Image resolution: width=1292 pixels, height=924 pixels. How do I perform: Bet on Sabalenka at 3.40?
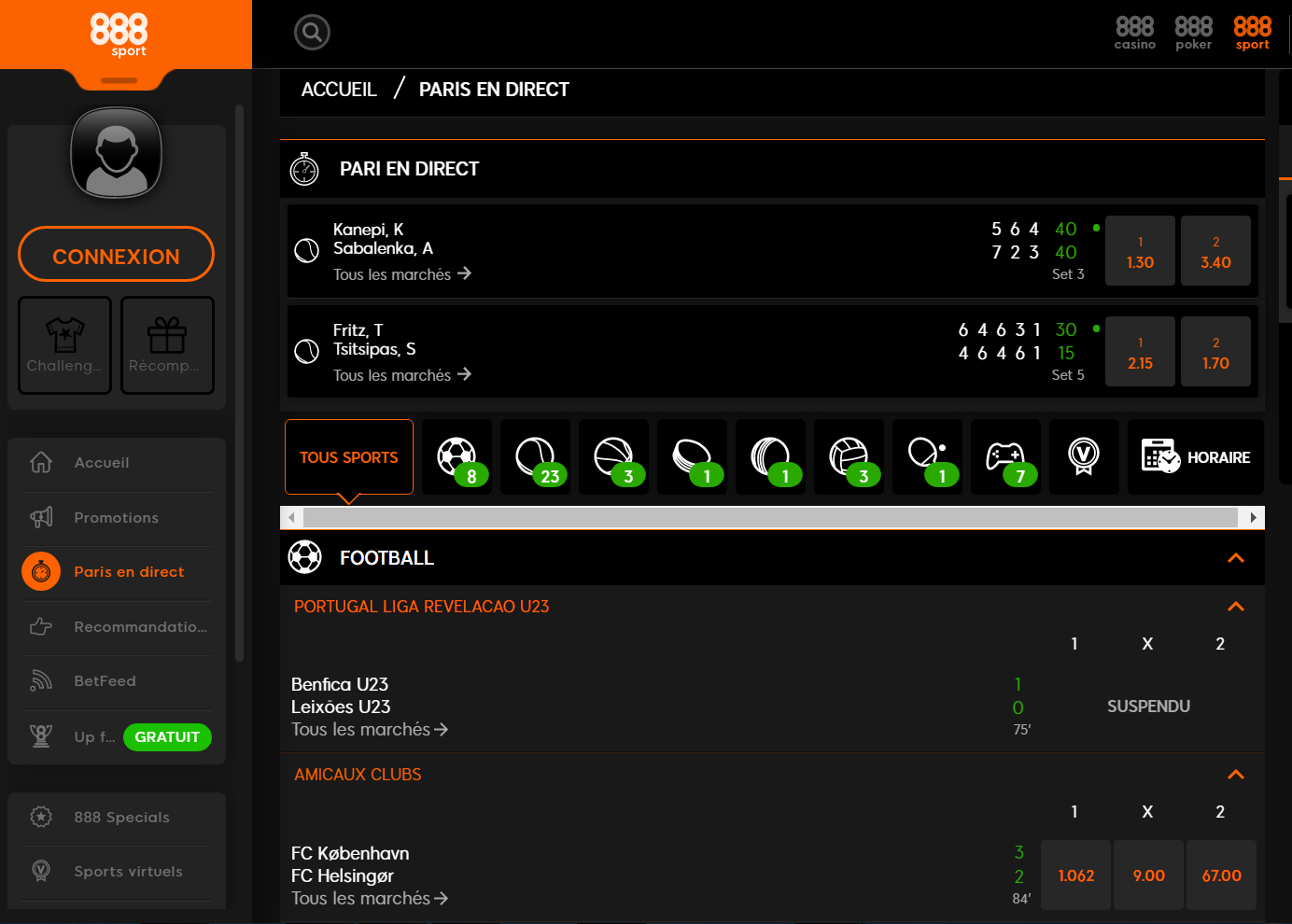click(1215, 251)
